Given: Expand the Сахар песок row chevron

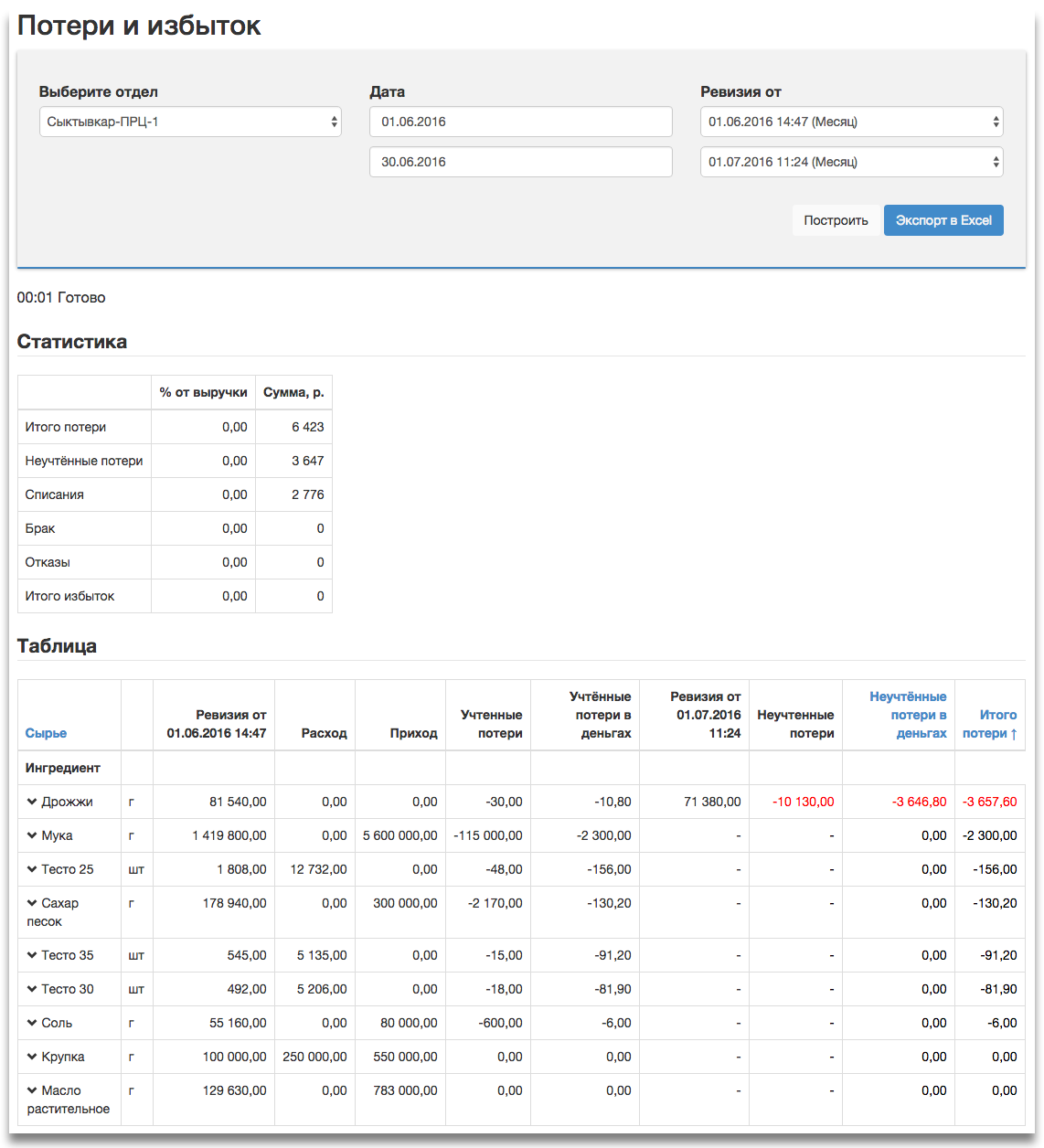Looking at the screenshot, I should coord(32,903).
